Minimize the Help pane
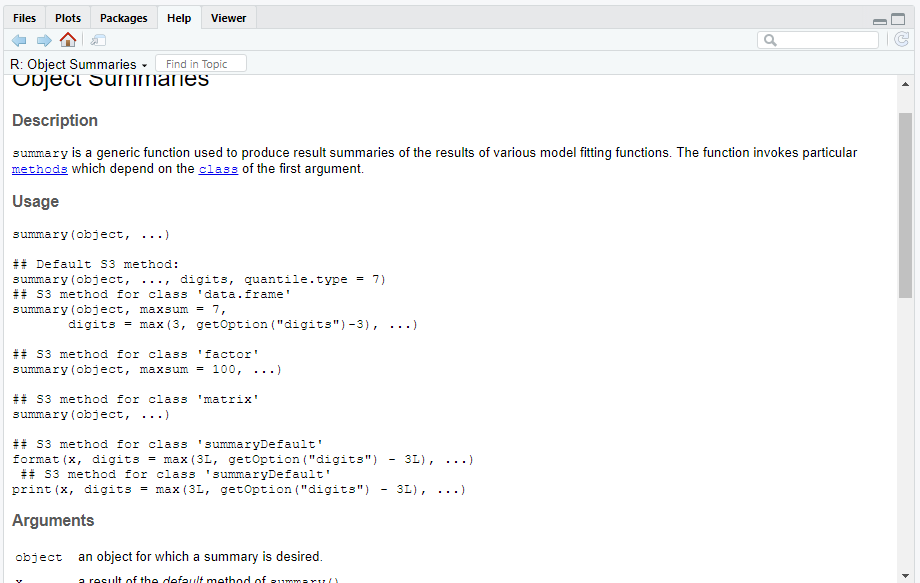The width and height of the screenshot is (920, 583). tap(880, 20)
